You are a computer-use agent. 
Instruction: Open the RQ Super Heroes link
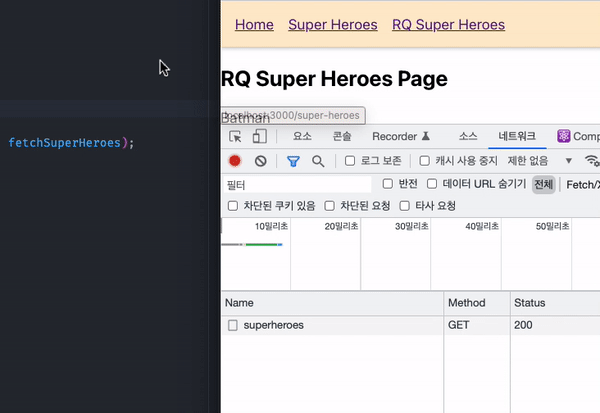[x=448, y=25]
